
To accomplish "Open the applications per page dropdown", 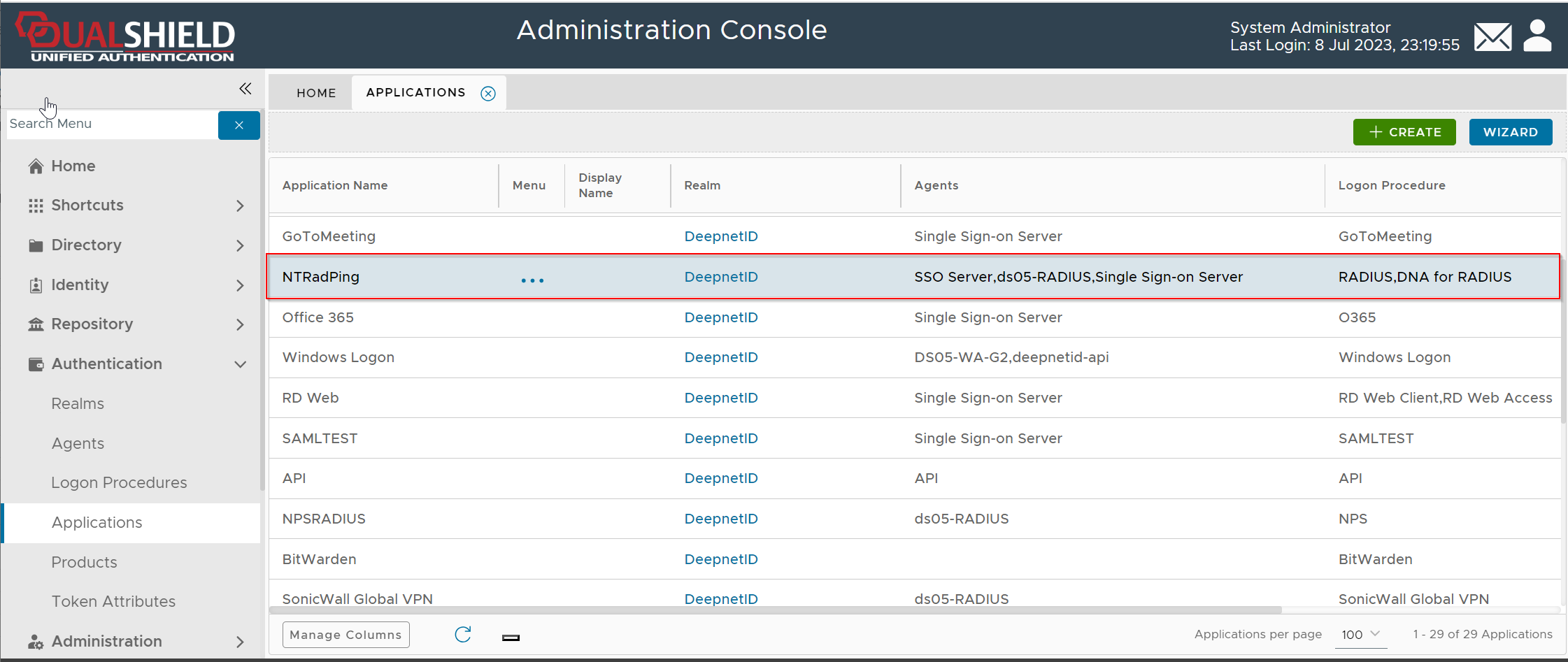I will 1360,635.
